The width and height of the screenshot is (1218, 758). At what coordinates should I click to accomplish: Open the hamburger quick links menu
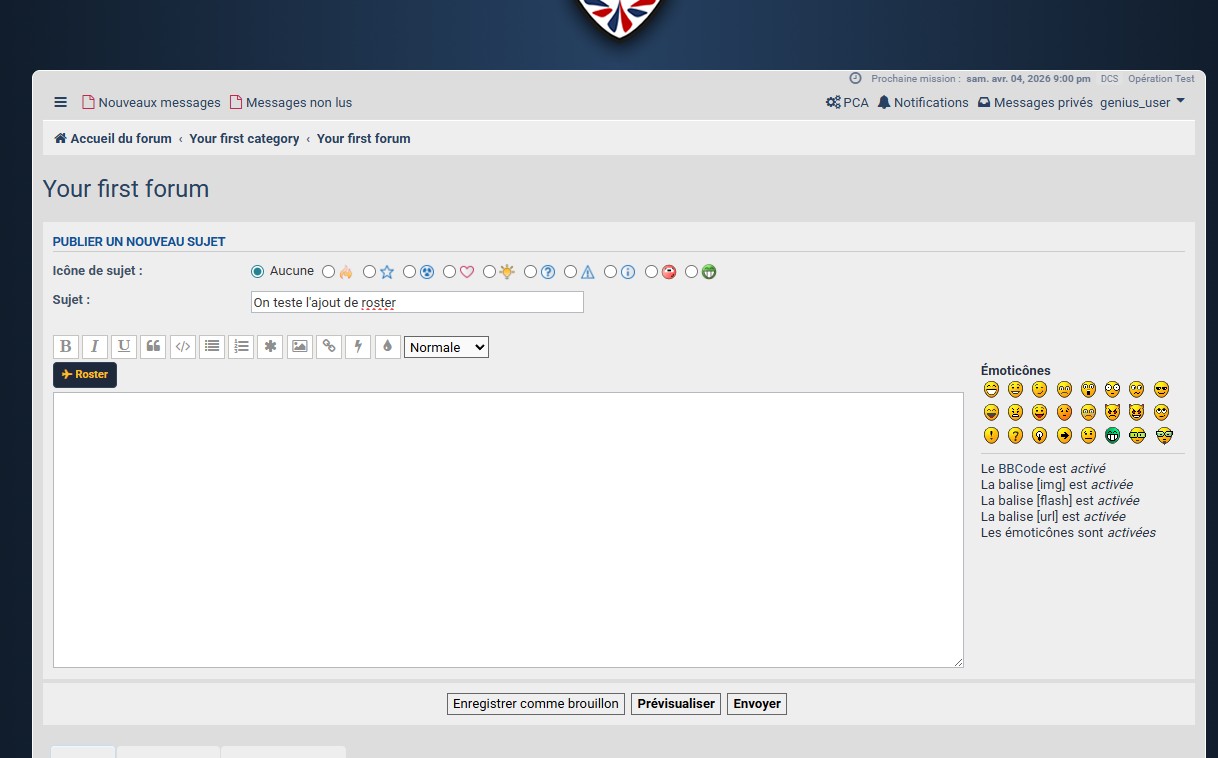61,102
